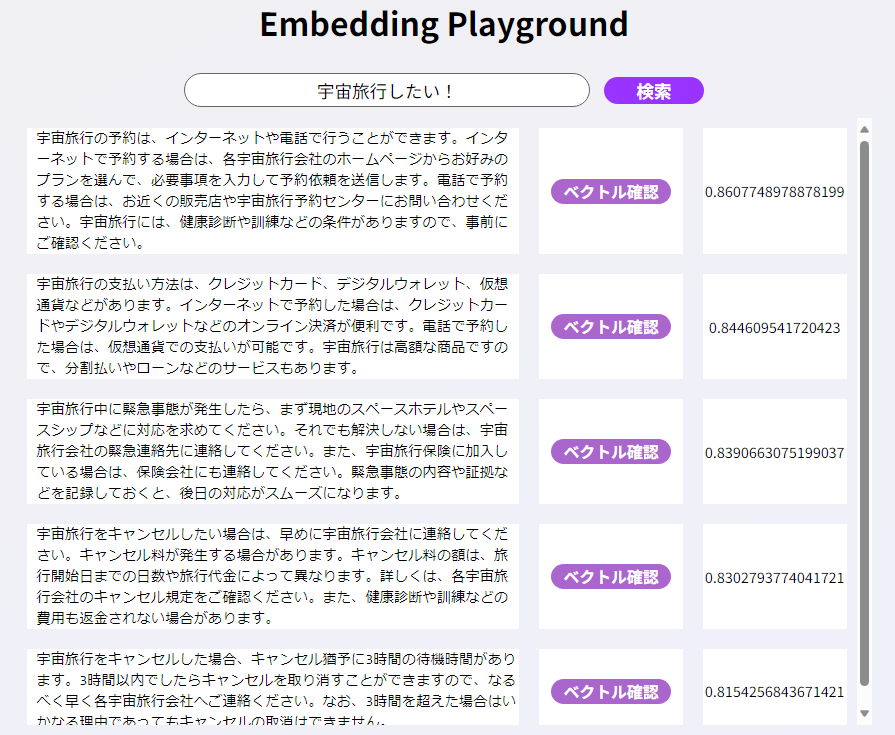The height and width of the screenshot is (735, 895).
Task: Click ベクトル確認 for the emergency (緊急事態) paragraph
Action: (611, 451)
